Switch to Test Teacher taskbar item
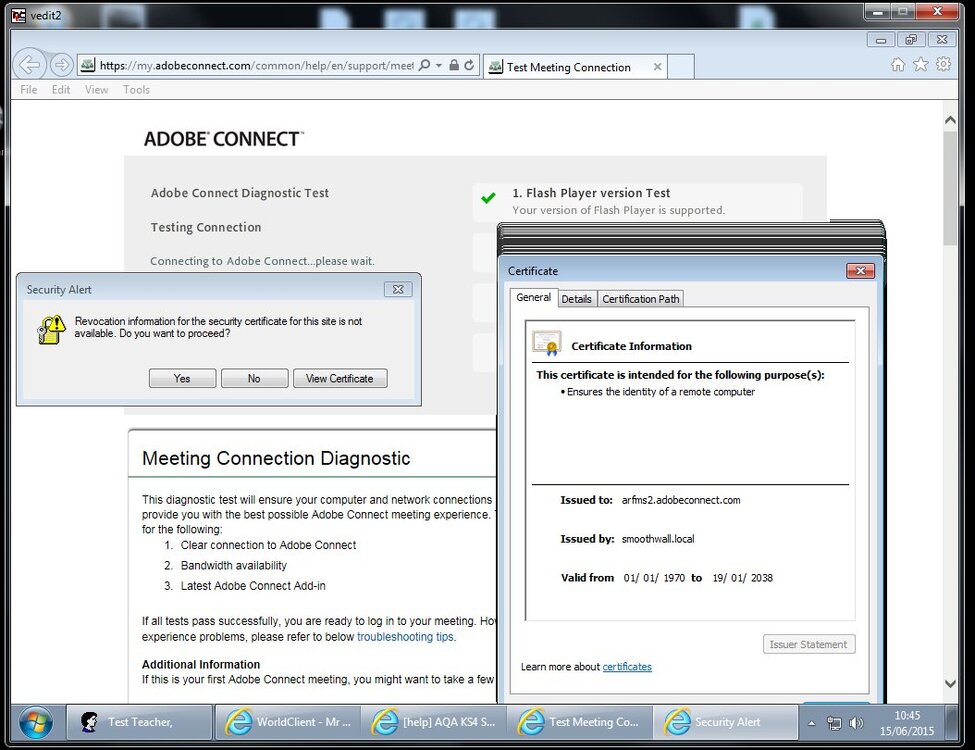This screenshot has height=750, width=975. click(139, 722)
